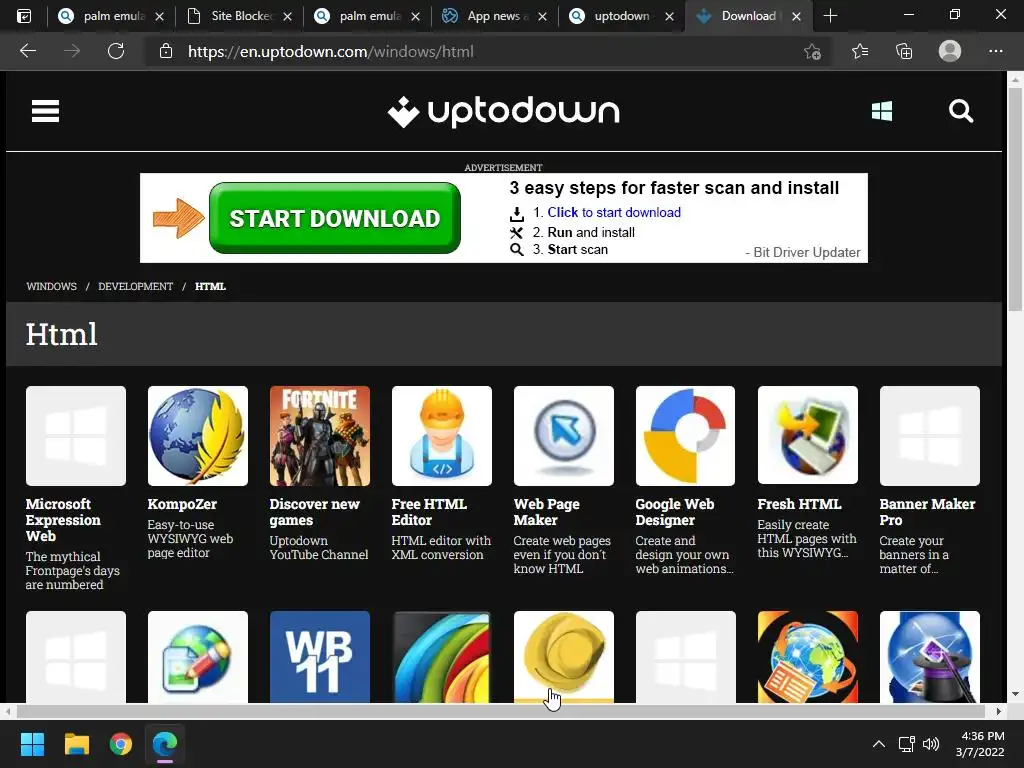Screen dimensions: 1024x768
Task: Open the colorful swirl app icon
Action: click(x=441, y=657)
